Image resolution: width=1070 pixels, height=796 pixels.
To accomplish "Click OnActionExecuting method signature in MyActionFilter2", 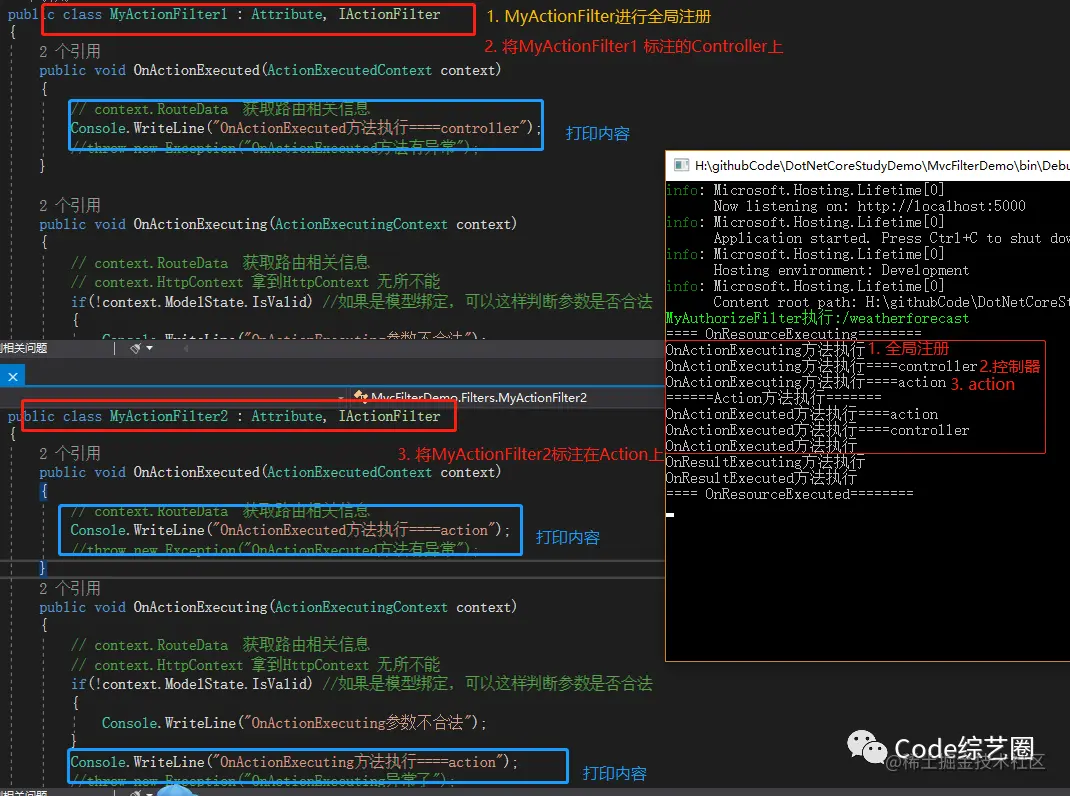I will point(278,607).
